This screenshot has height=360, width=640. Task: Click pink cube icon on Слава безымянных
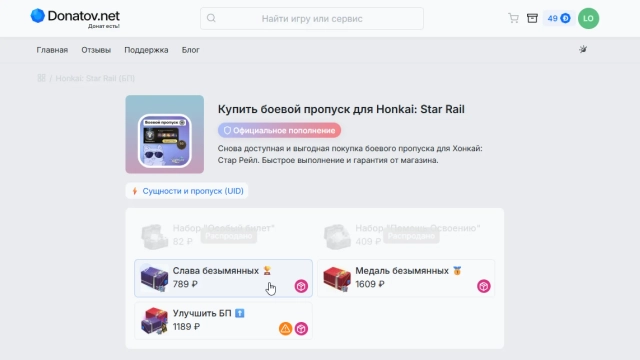coord(301,286)
